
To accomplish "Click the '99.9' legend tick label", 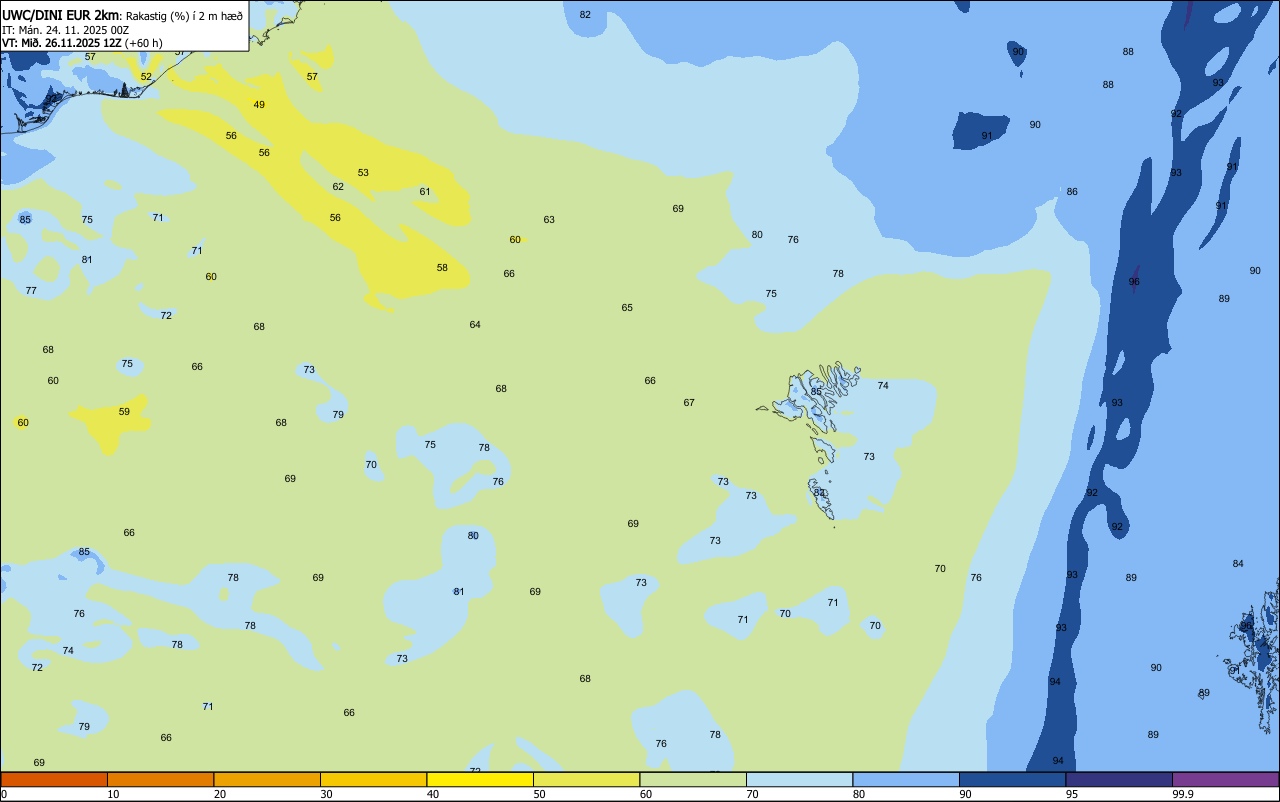I will [1183, 794].
